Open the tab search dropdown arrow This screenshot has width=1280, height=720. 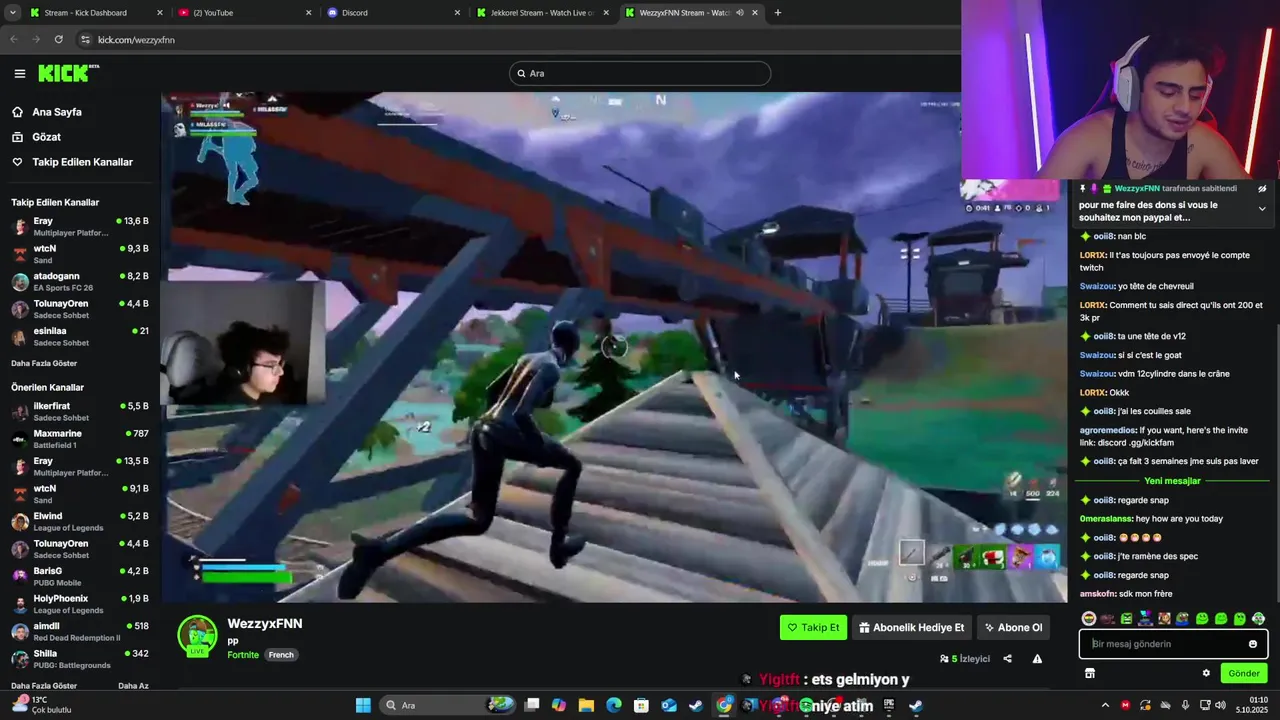(x=12, y=13)
